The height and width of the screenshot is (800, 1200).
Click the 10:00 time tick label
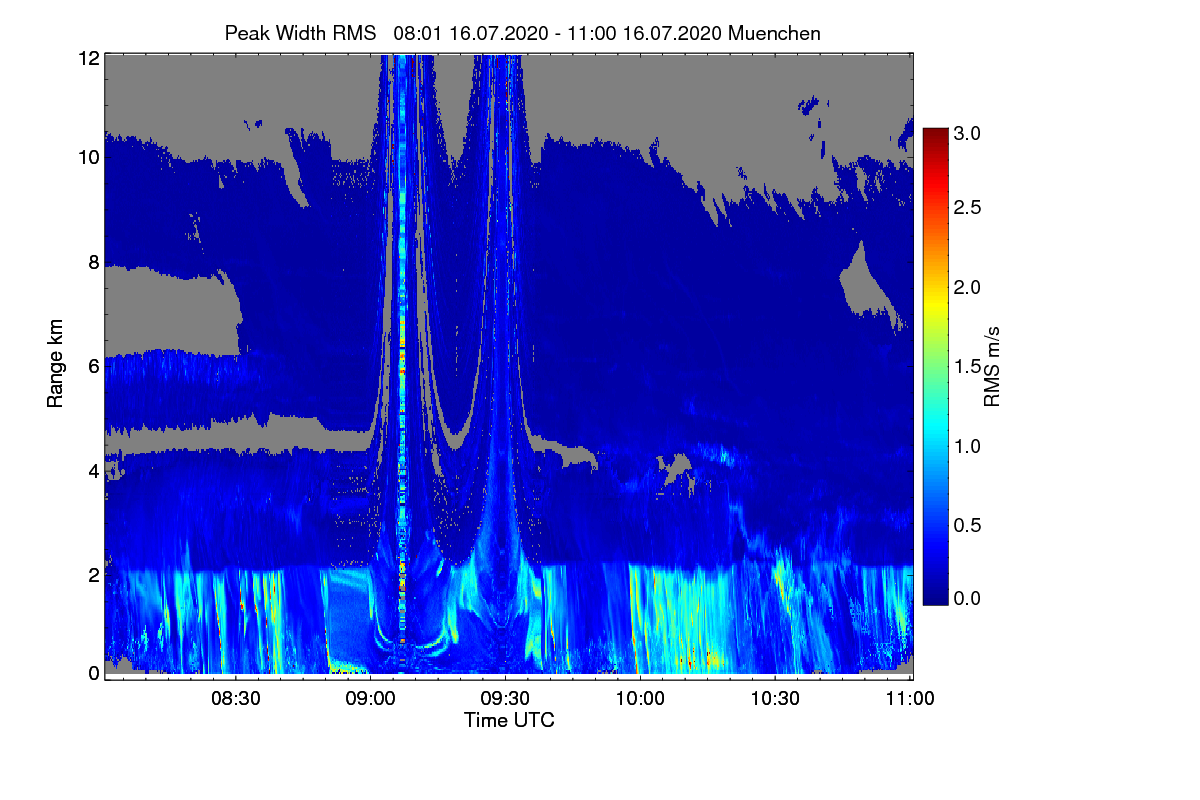point(640,697)
